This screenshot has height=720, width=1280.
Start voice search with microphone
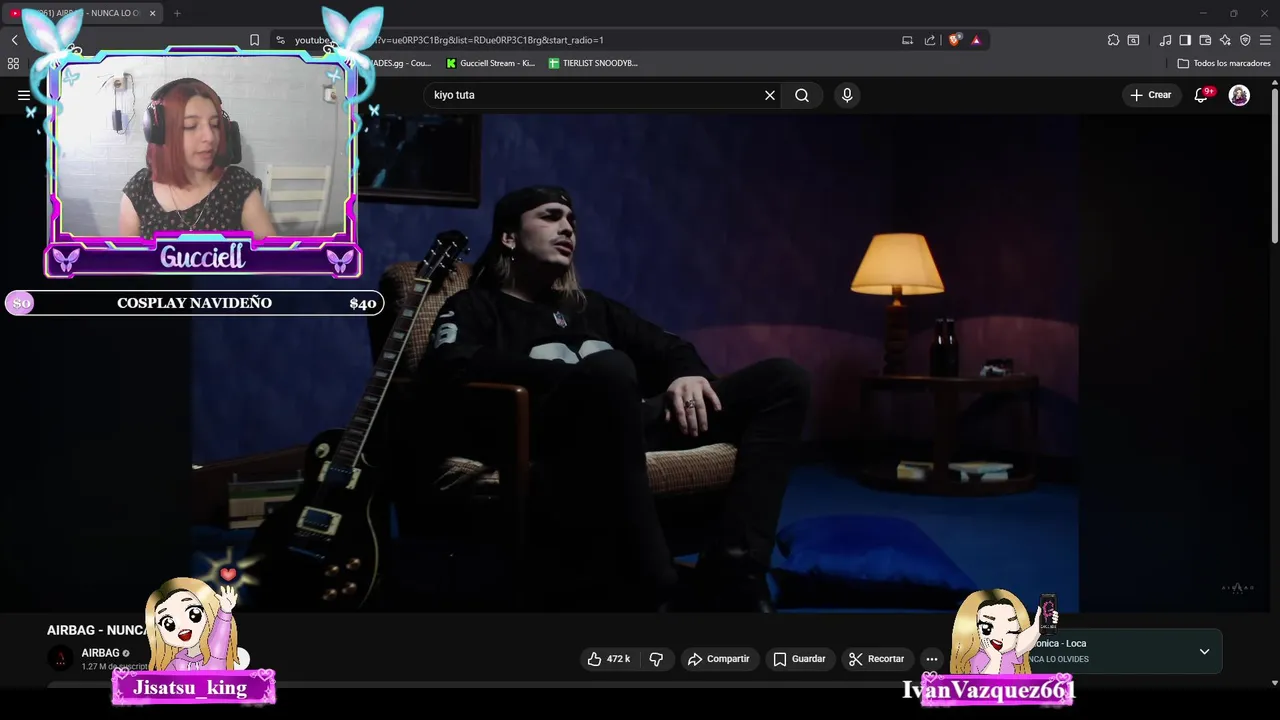coord(847,95)
